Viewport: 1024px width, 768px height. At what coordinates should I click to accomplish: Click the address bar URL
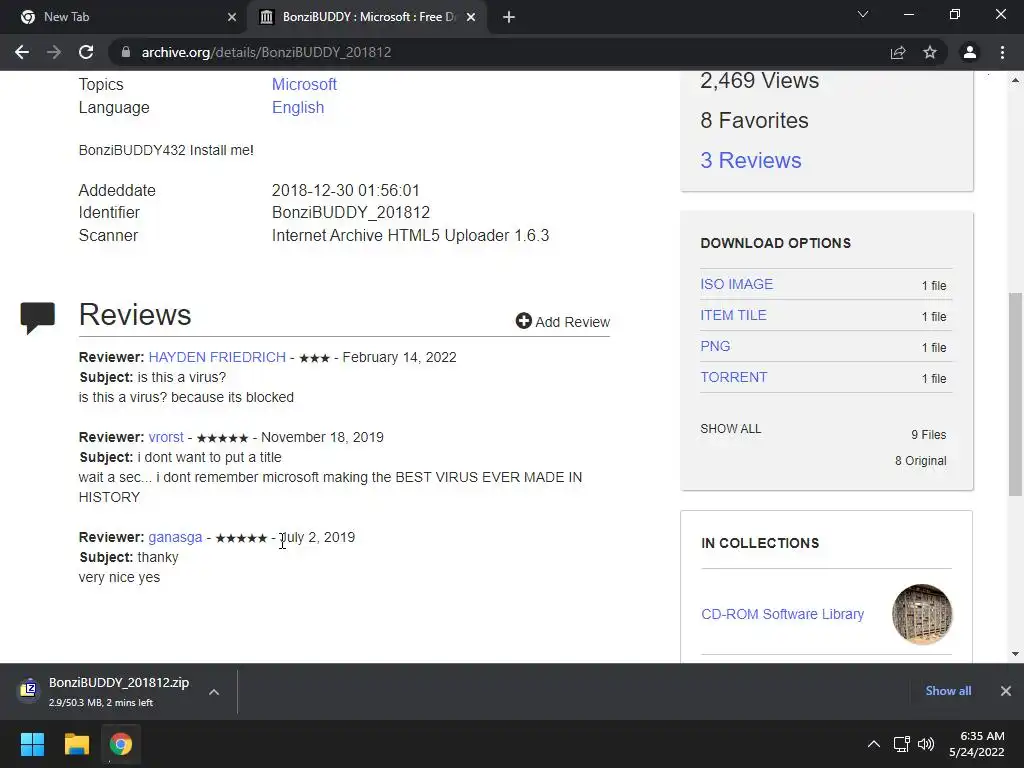266,52
